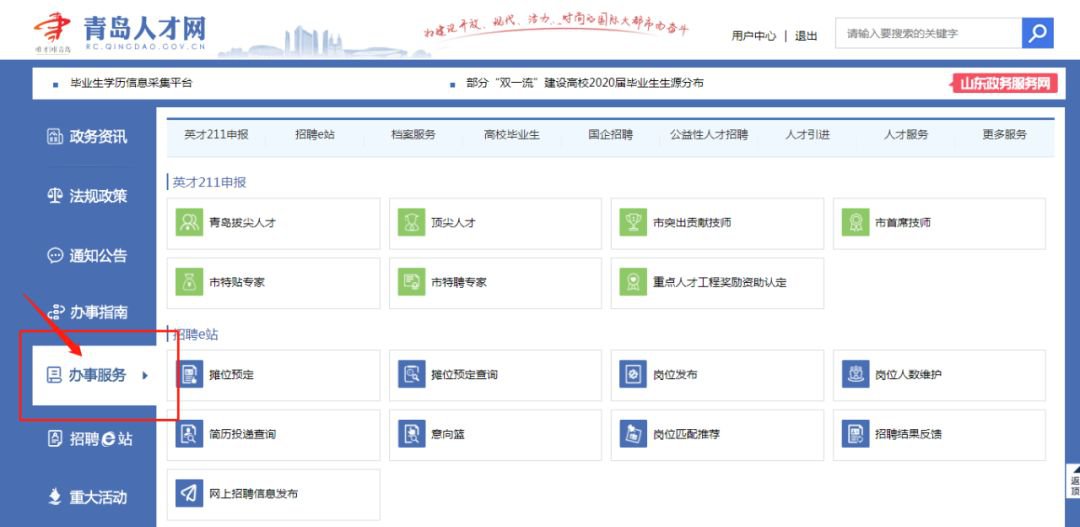
Task: Open the 更多服务 tab
Action: [1004, 135]
